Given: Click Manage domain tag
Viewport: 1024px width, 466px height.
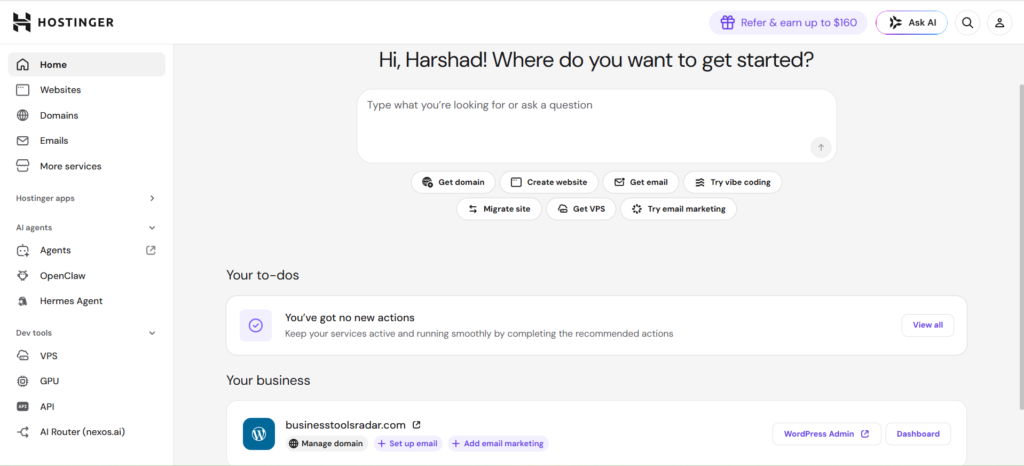Looking at the screenshot, I should [x=327, y=443].
